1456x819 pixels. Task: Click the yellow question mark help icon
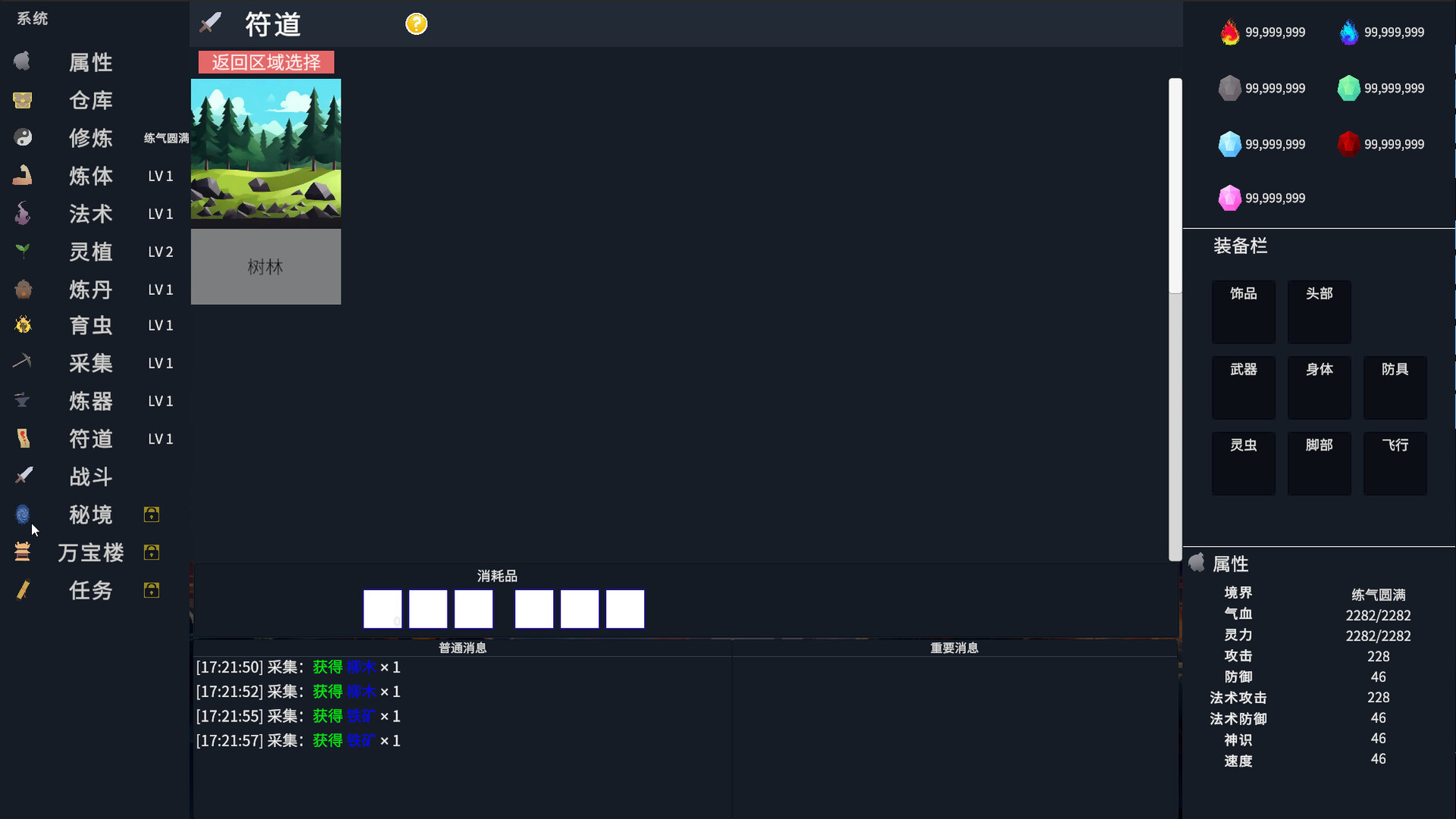[416, 24]
